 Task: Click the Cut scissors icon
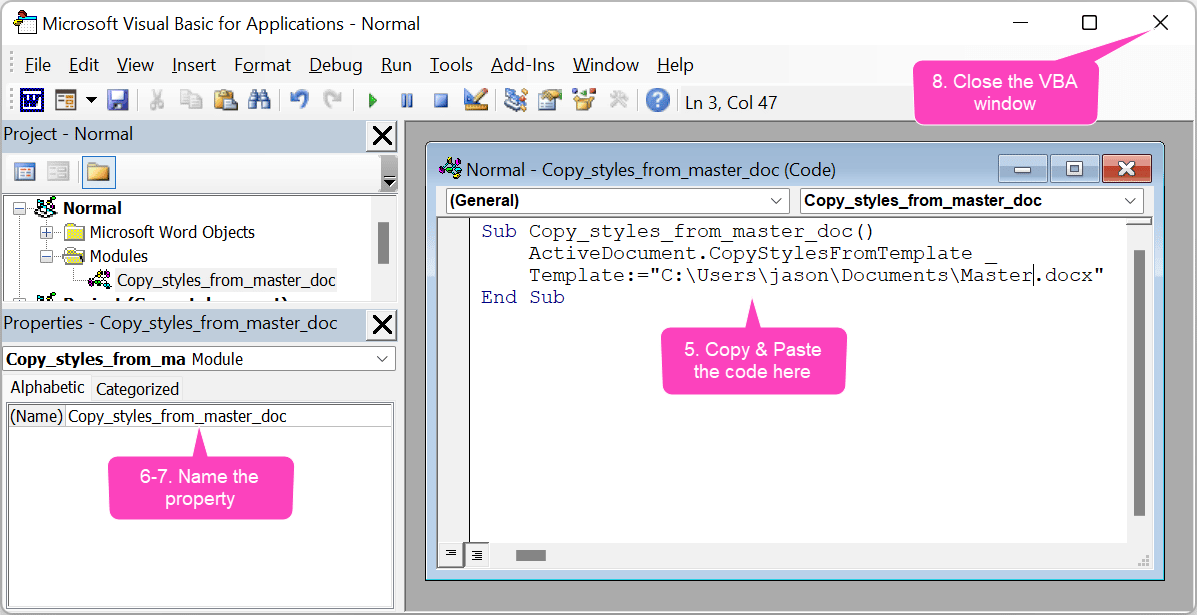coord(157,100)
